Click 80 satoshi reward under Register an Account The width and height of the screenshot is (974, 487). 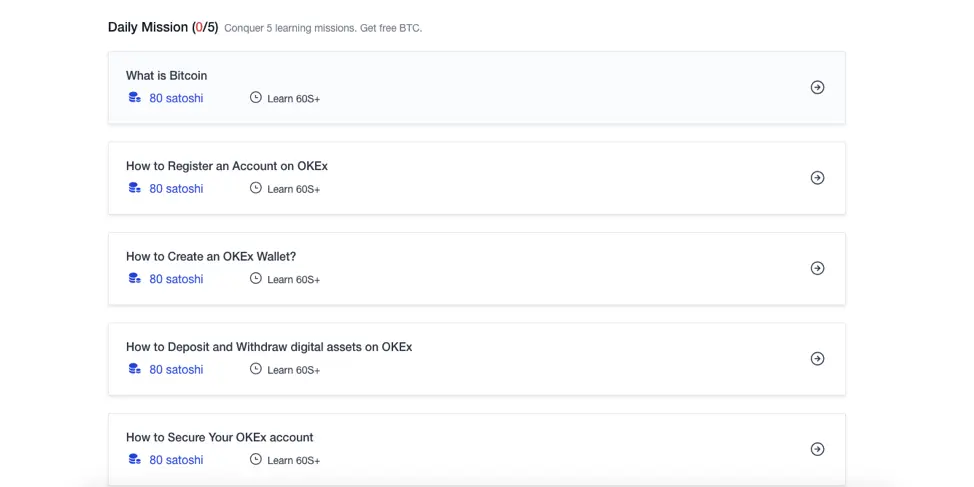pos(176,189)
